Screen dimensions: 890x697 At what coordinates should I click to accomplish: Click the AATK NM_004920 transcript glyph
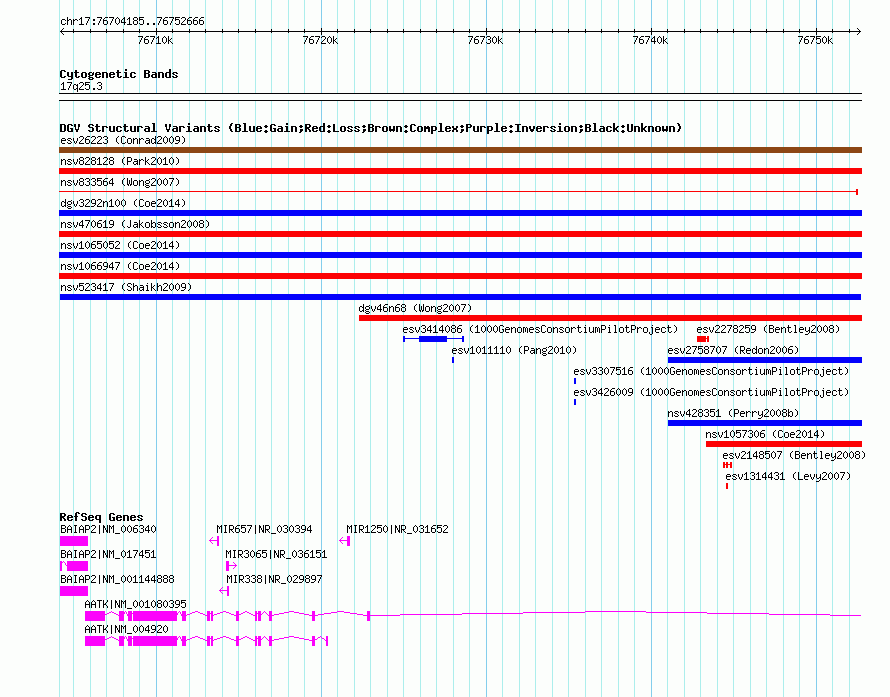point(207,641)
